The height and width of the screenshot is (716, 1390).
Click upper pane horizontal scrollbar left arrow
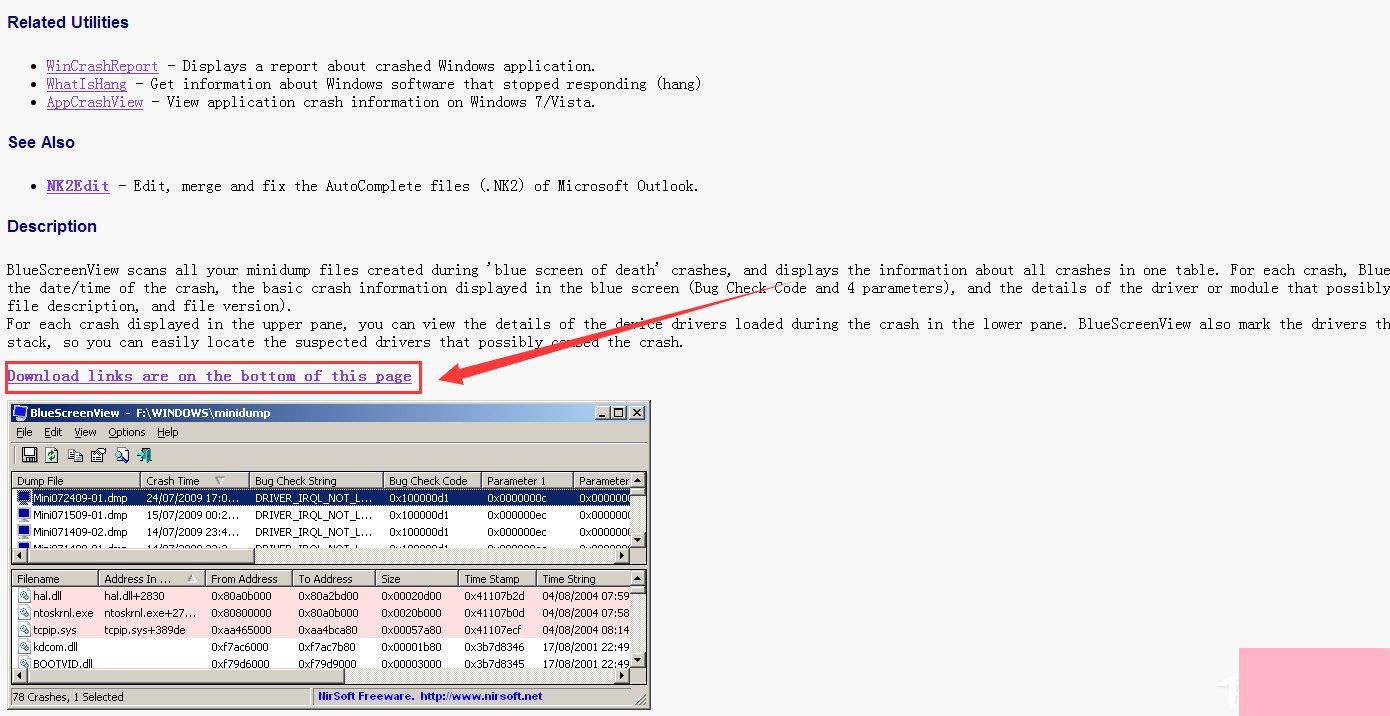click(x=21, y=555)
